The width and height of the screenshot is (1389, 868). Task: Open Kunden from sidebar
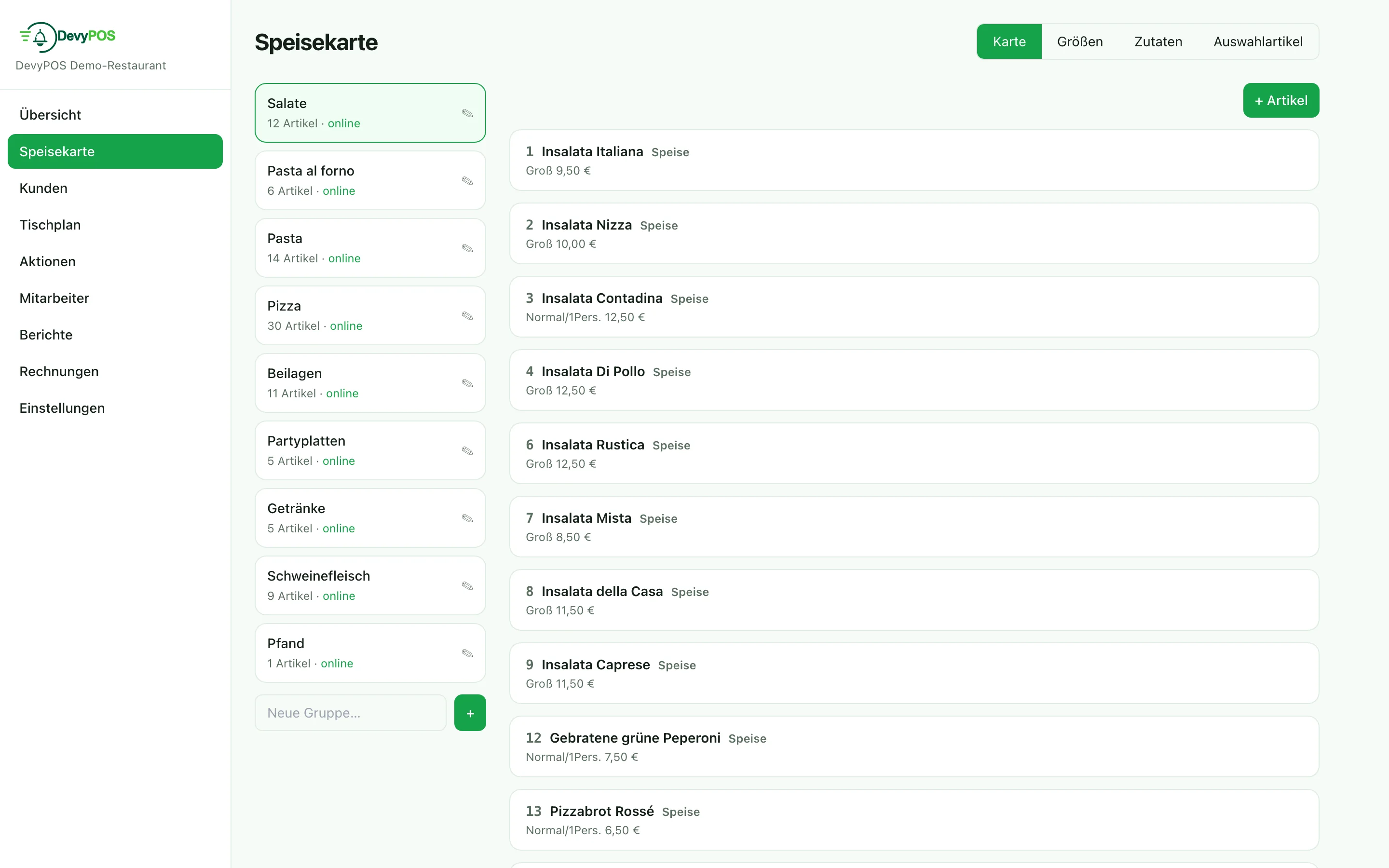[115, 188]
